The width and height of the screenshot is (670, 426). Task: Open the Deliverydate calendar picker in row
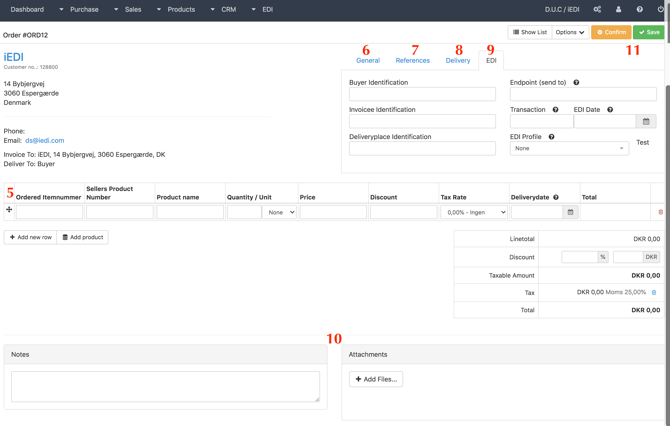click(x=570, y=212)
